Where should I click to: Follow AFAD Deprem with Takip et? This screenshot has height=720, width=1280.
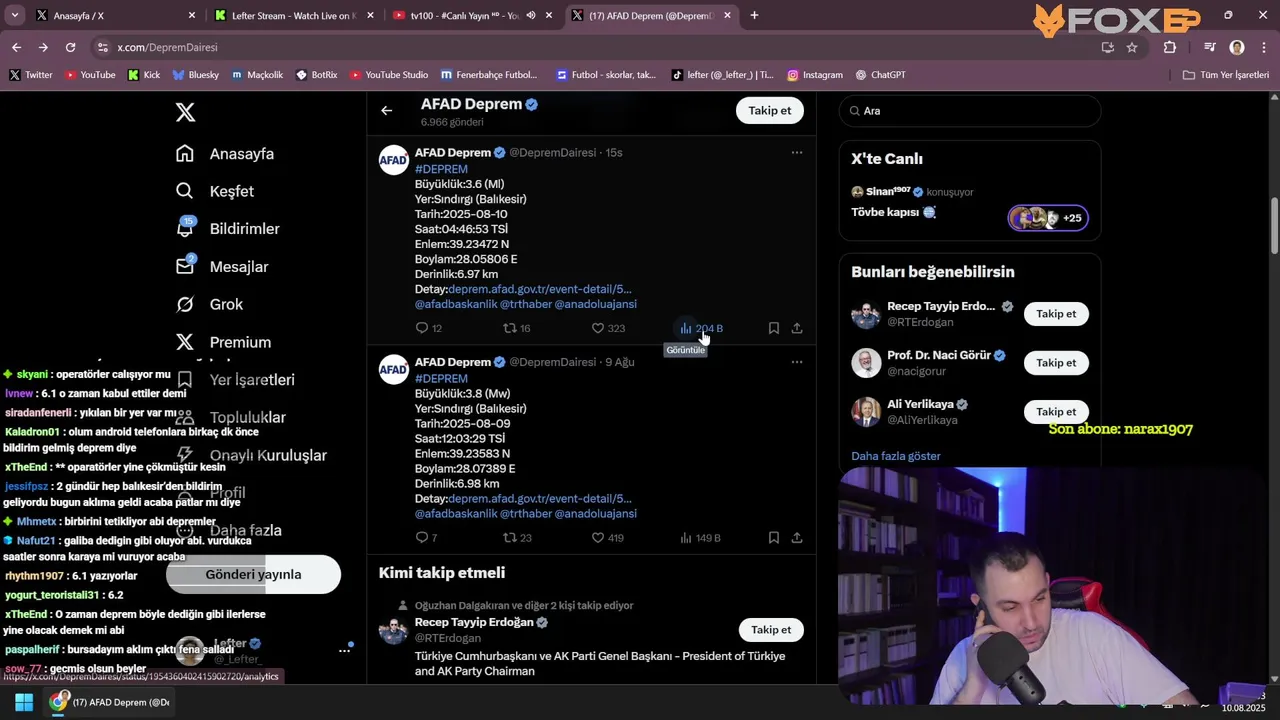770,111
